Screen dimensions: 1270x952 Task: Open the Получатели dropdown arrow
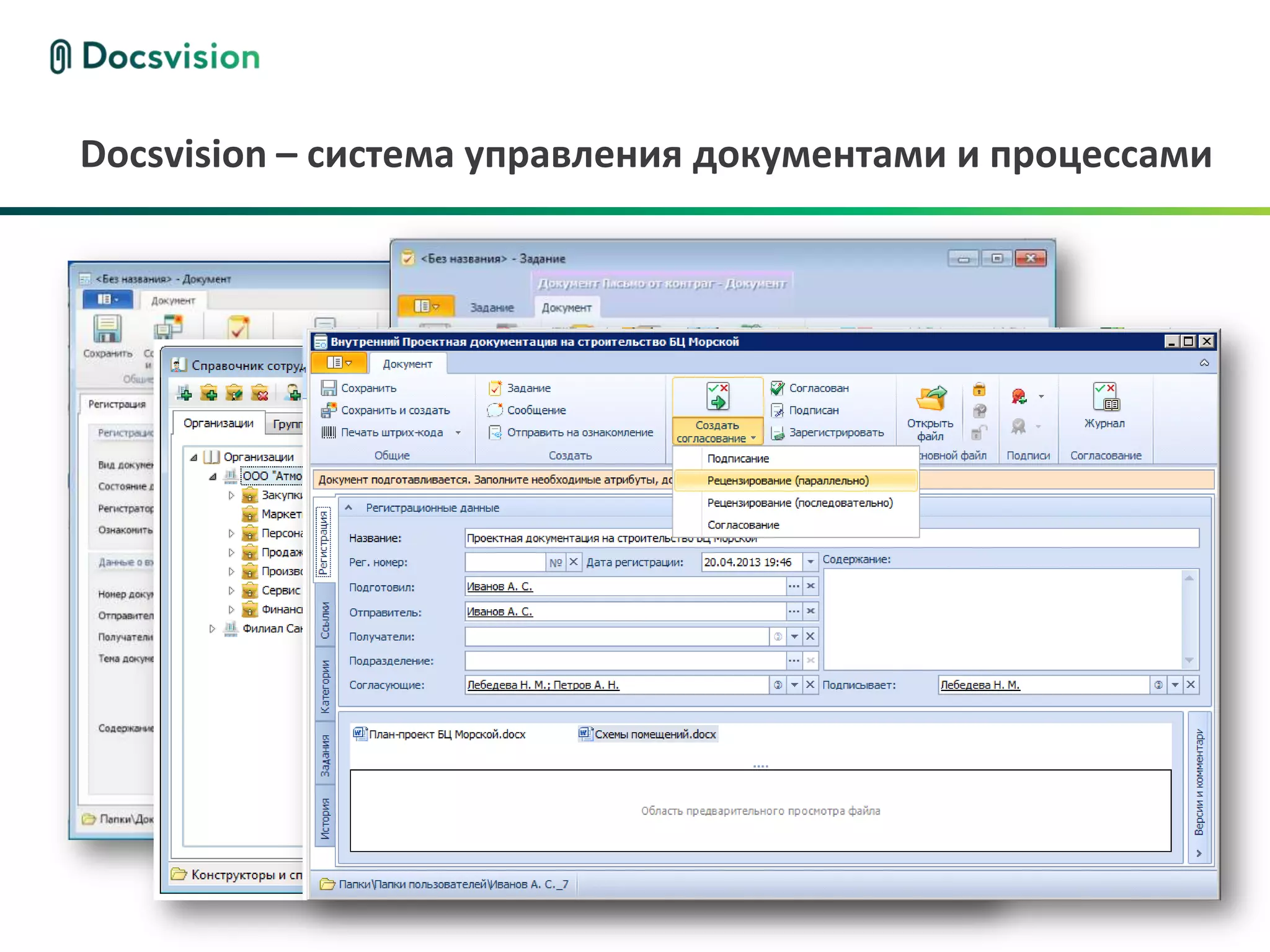pyautogui.click(x=794, y=637)
